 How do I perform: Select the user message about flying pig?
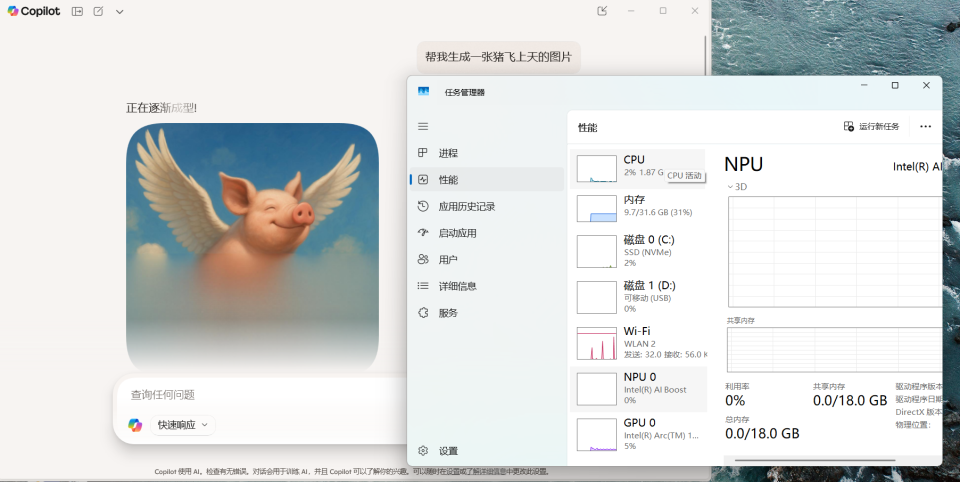click(498, 57)
